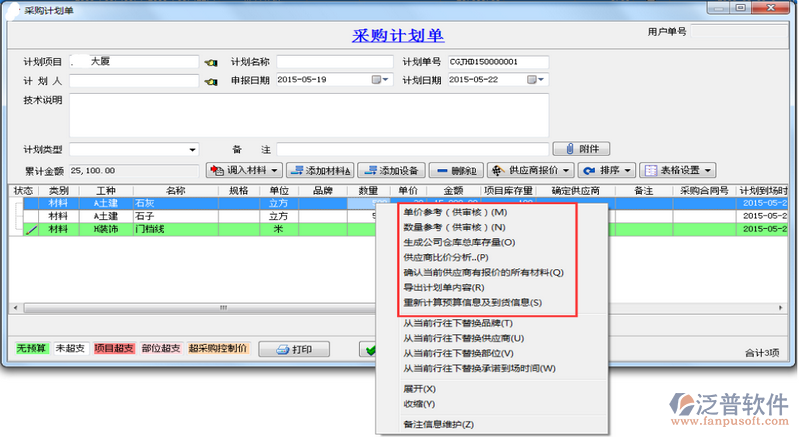
Task: Expand the 计划类型 dropdown
Action: 192,150
